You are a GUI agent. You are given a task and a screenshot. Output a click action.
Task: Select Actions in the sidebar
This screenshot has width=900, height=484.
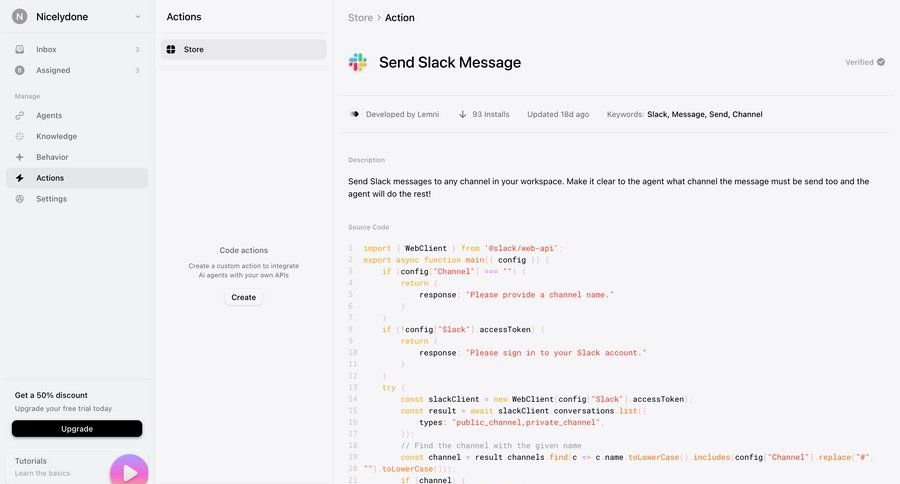pos(77,178)
